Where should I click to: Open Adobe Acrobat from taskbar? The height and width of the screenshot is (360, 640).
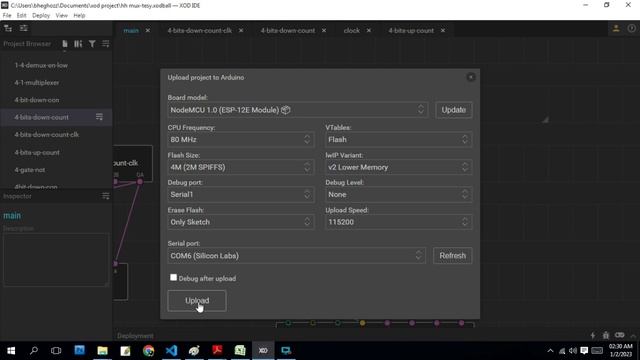click(x=217, y=351)
